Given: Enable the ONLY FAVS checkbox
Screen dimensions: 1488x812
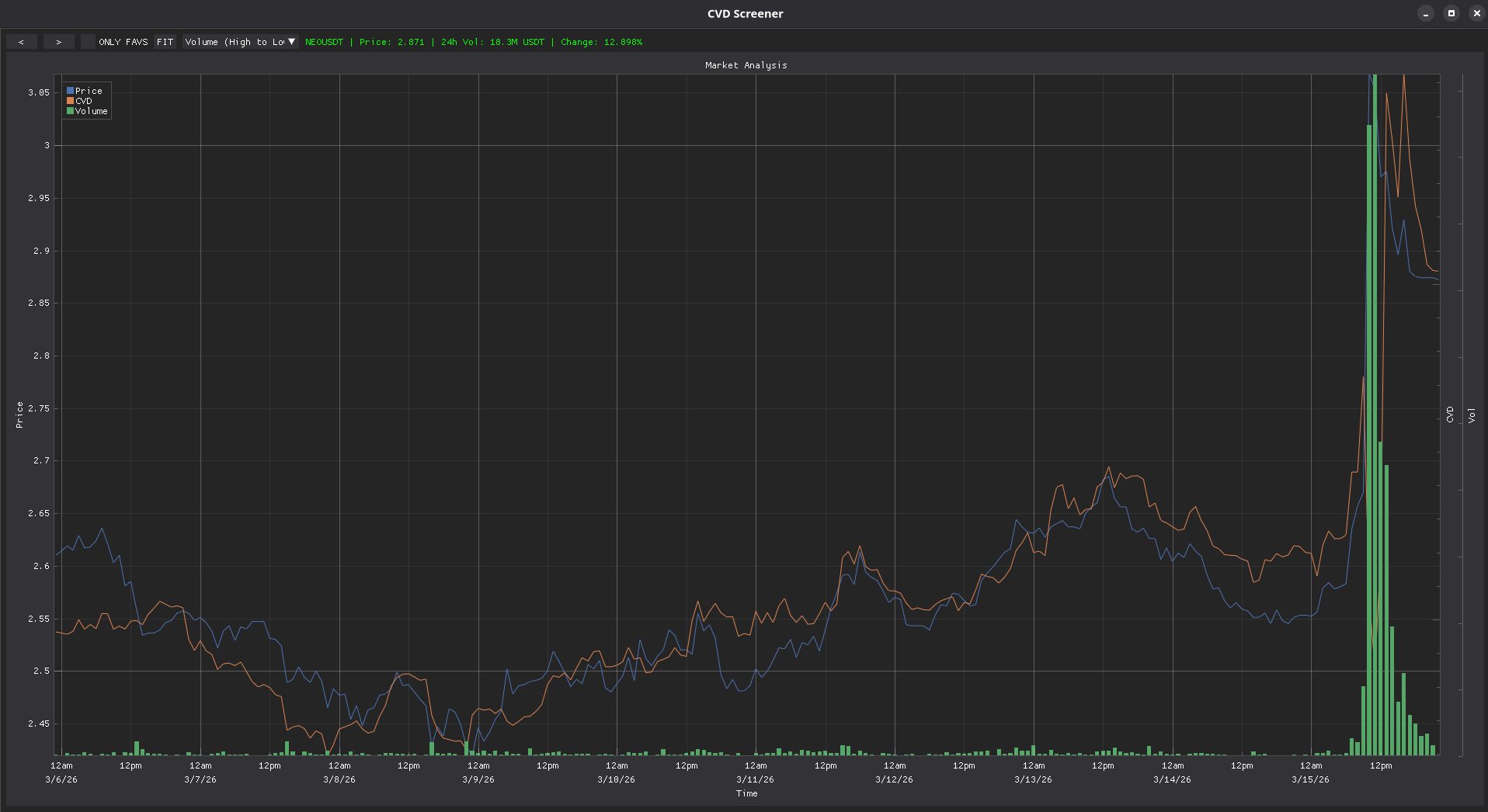Looking at the screenshot, I should pos(88,42).
